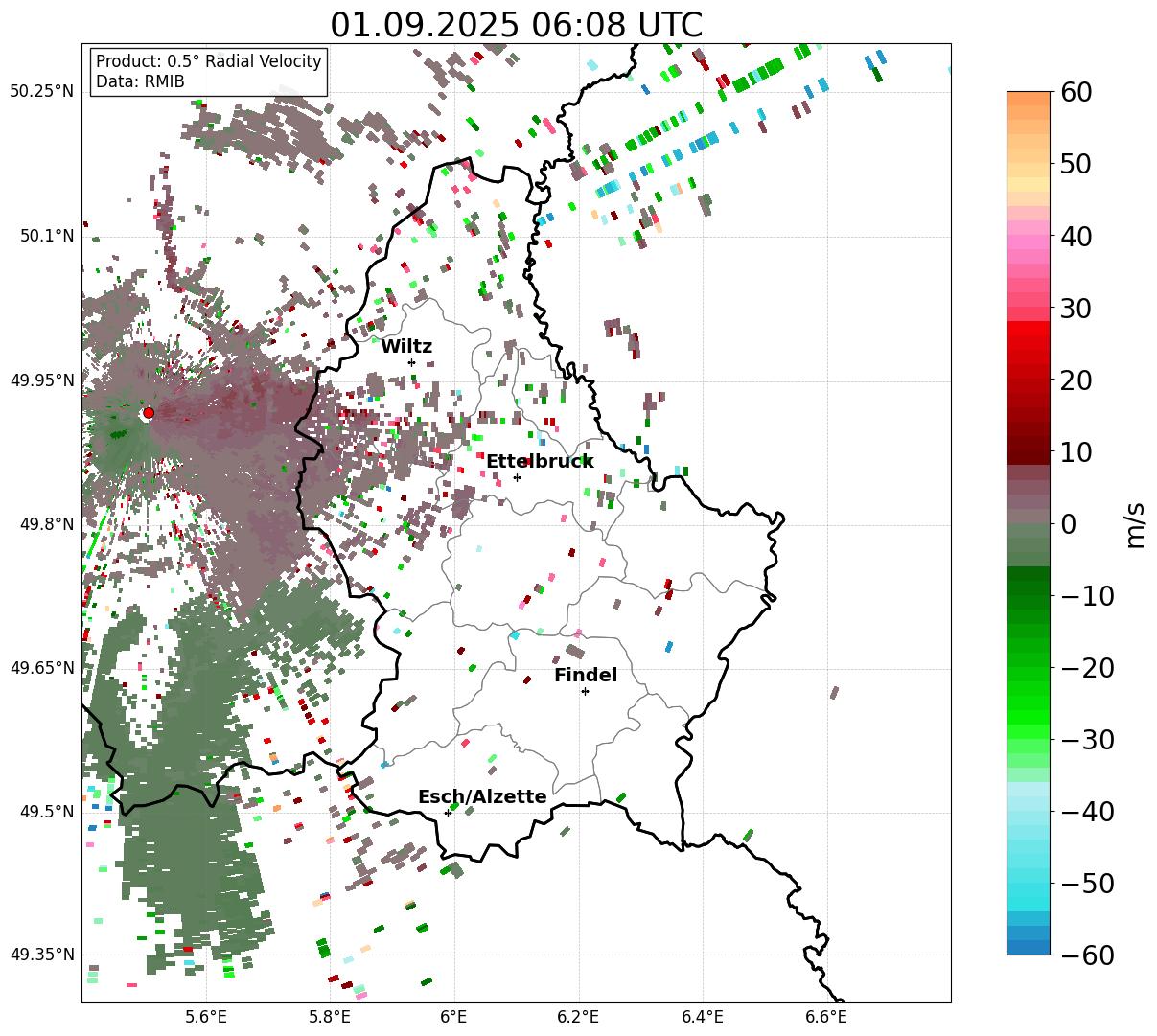Click the colorbar tick label 10
Image resolution: width=1157 pixels, height=1036 pixels.
pos(1076,451)
